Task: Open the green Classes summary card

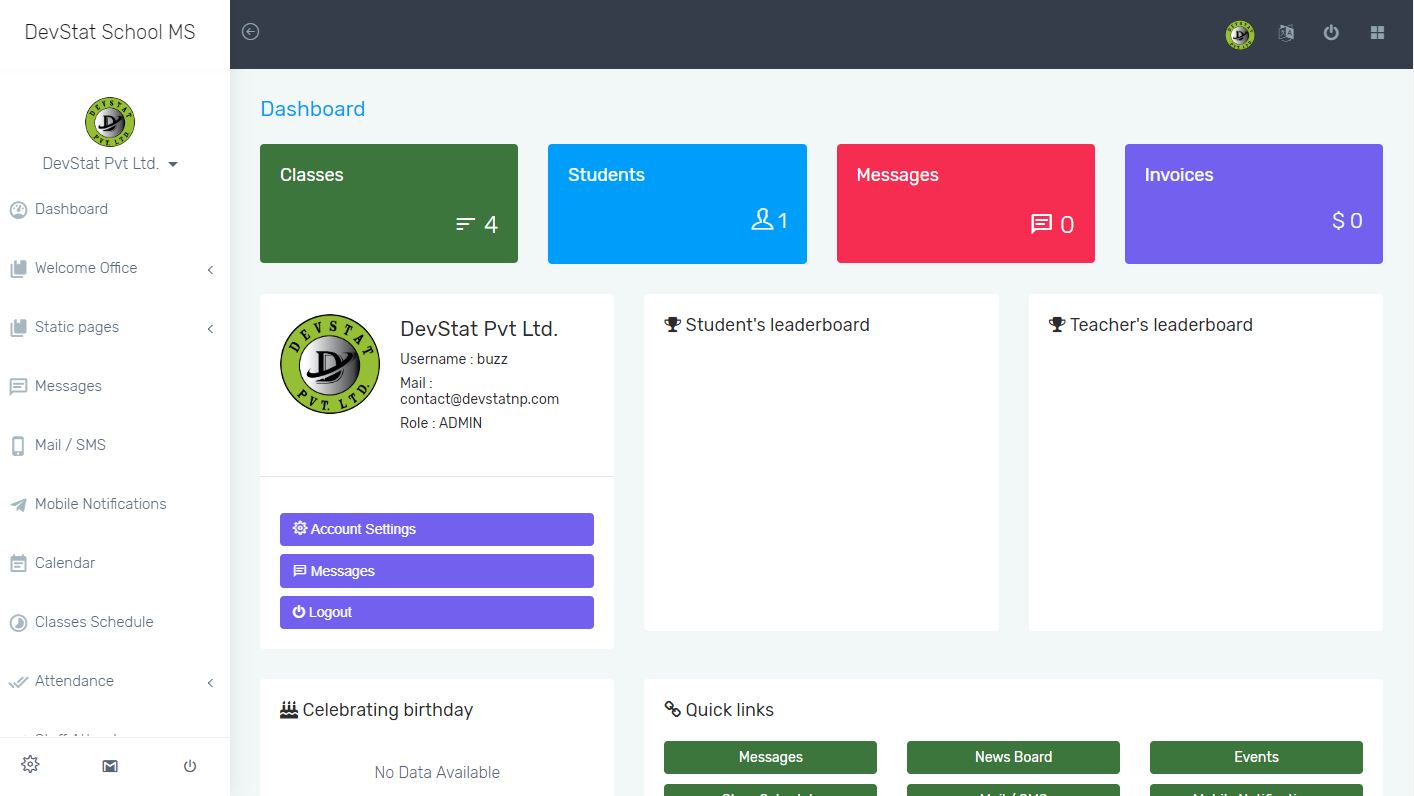Action: click(x=389, y=204)
